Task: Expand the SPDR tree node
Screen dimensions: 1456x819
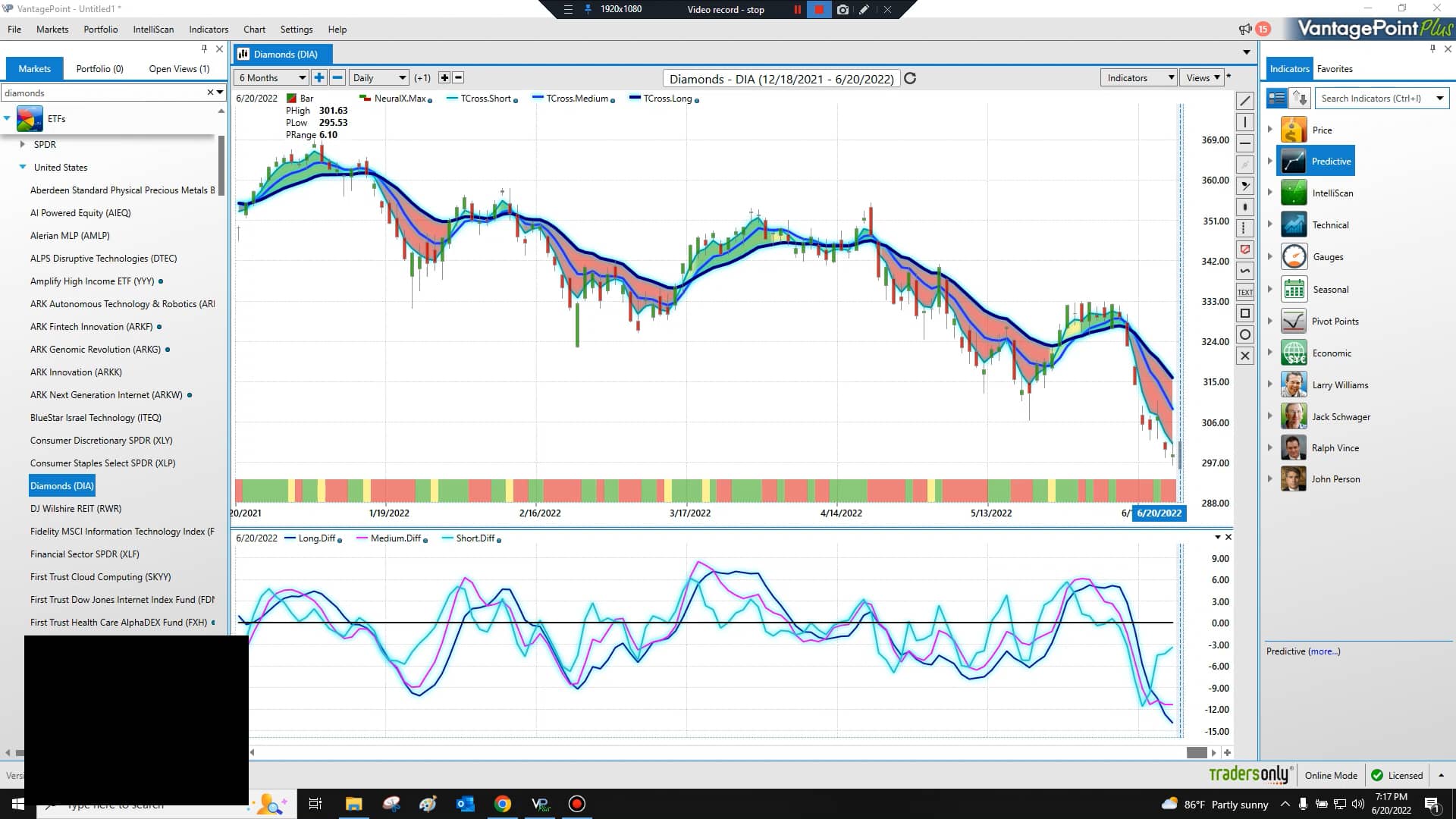Action: coord(23,144)
